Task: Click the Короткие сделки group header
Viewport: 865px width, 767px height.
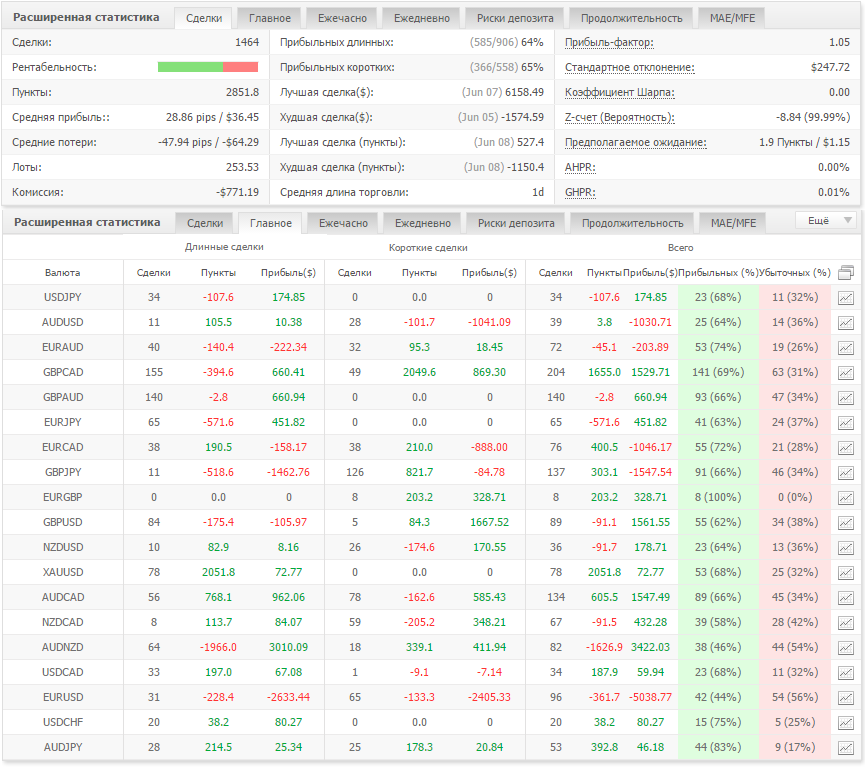Action: point(428,248)
